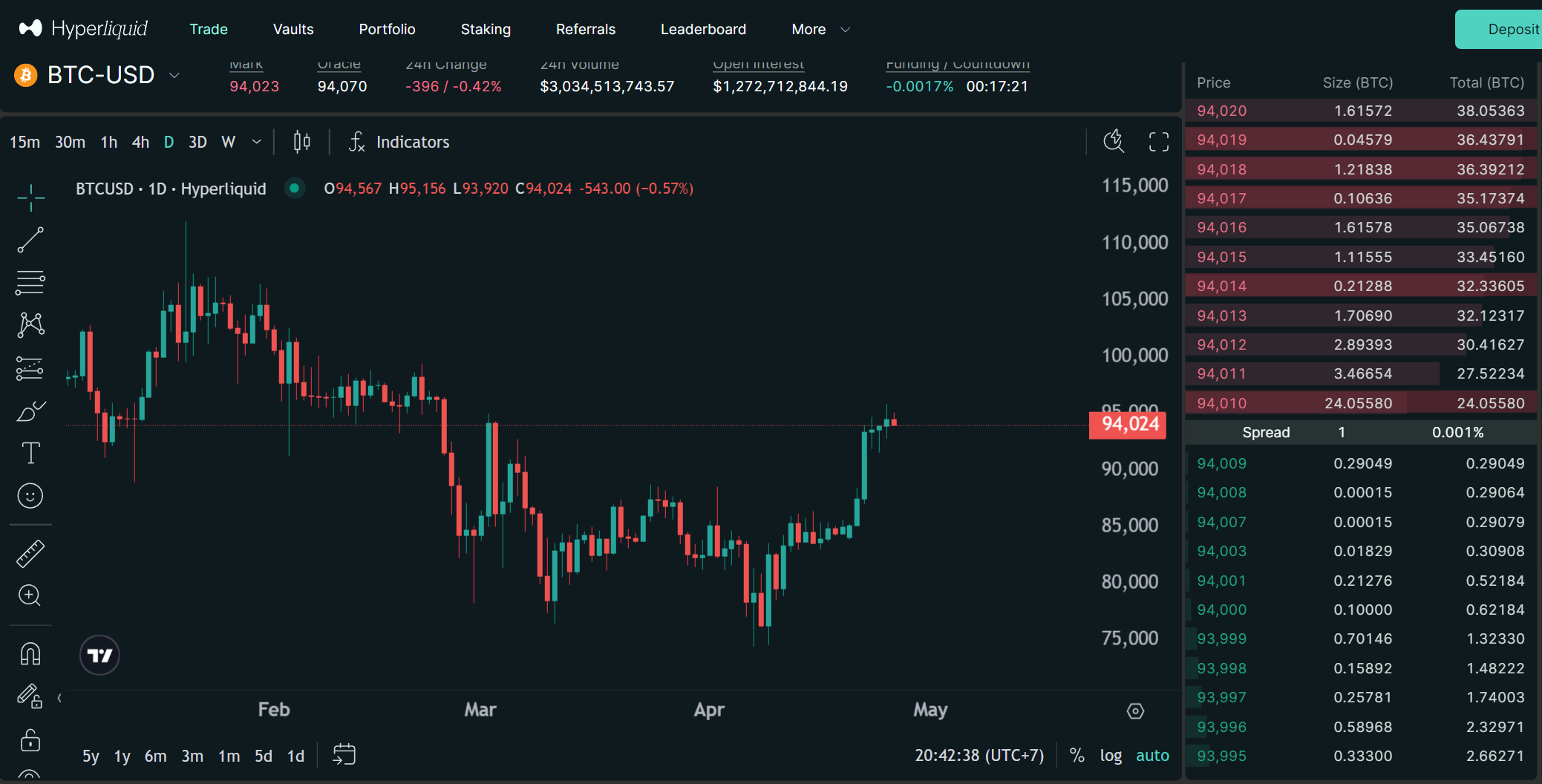1542x784 pixels.
Task: Click the TradingView logo on chart
Action: tap(99, 655)
